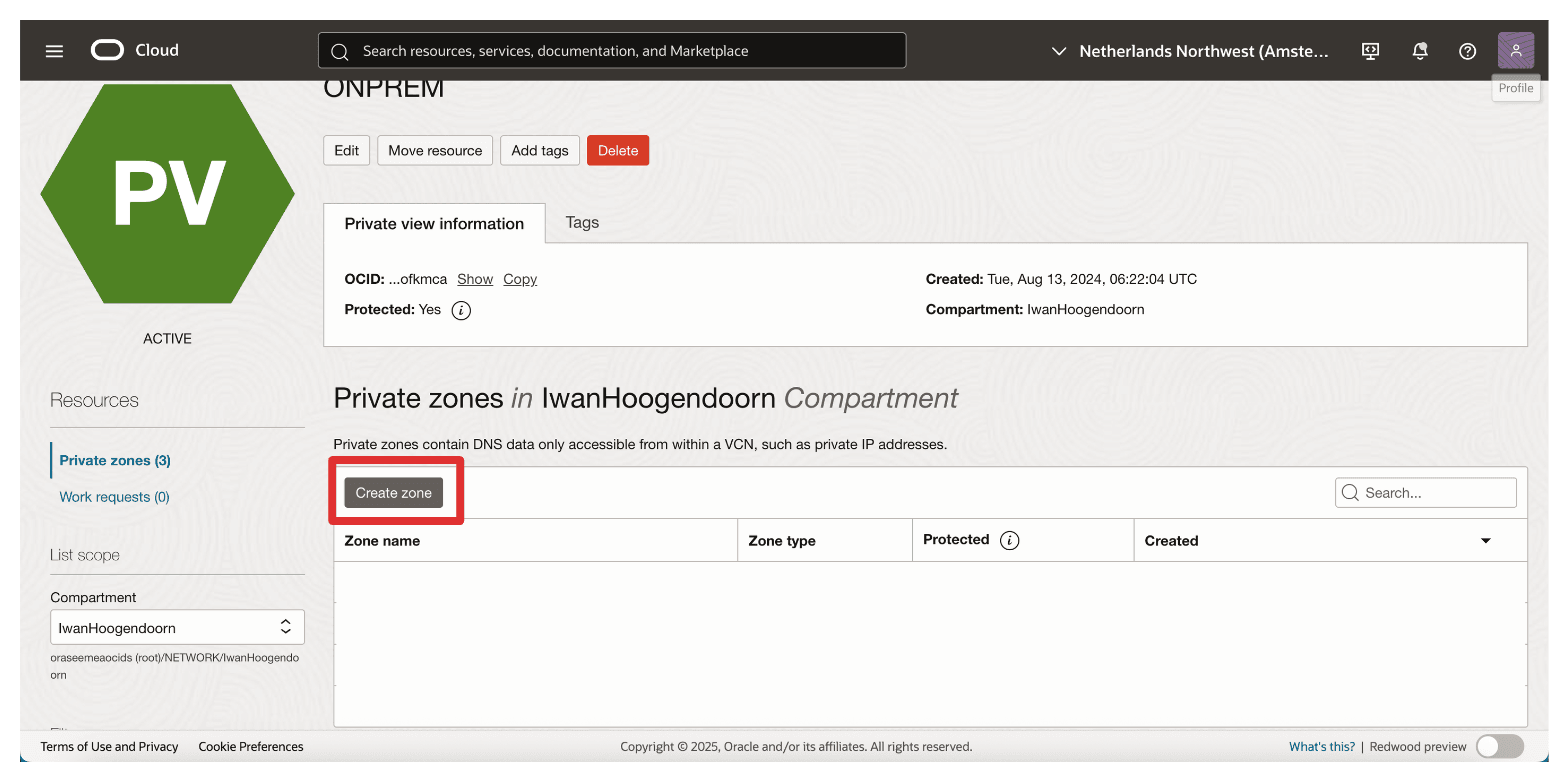Open the What's this? link
Image resolution: width=1568 pixels, height=782 pixels.
[x=1322, y=747]
